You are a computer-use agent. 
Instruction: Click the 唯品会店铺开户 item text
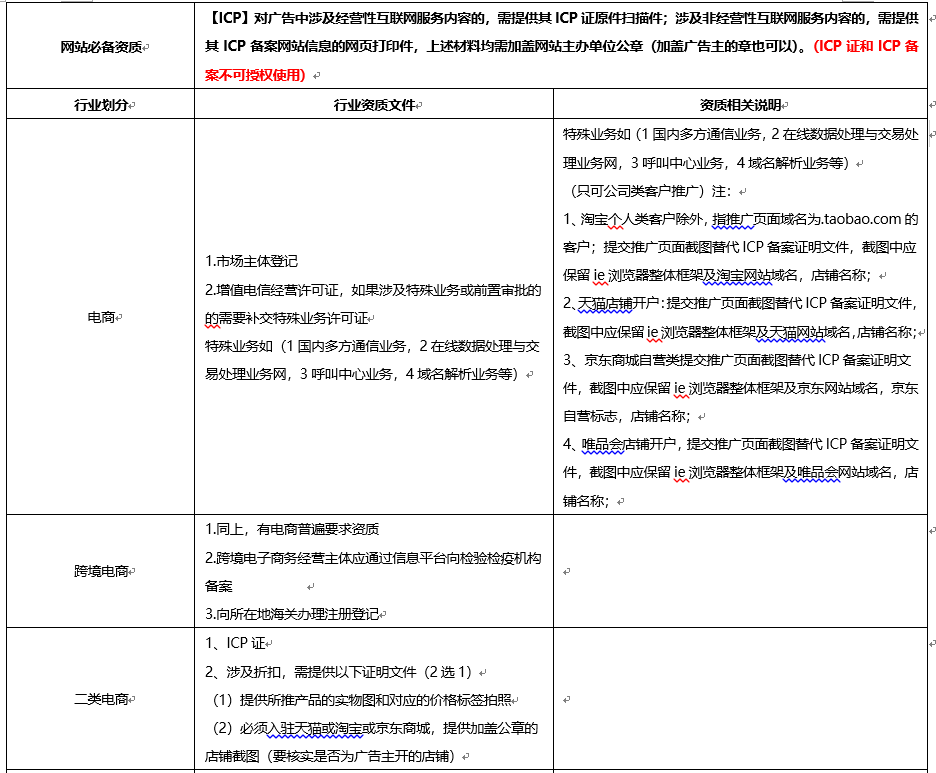click(x=630, y=443)
